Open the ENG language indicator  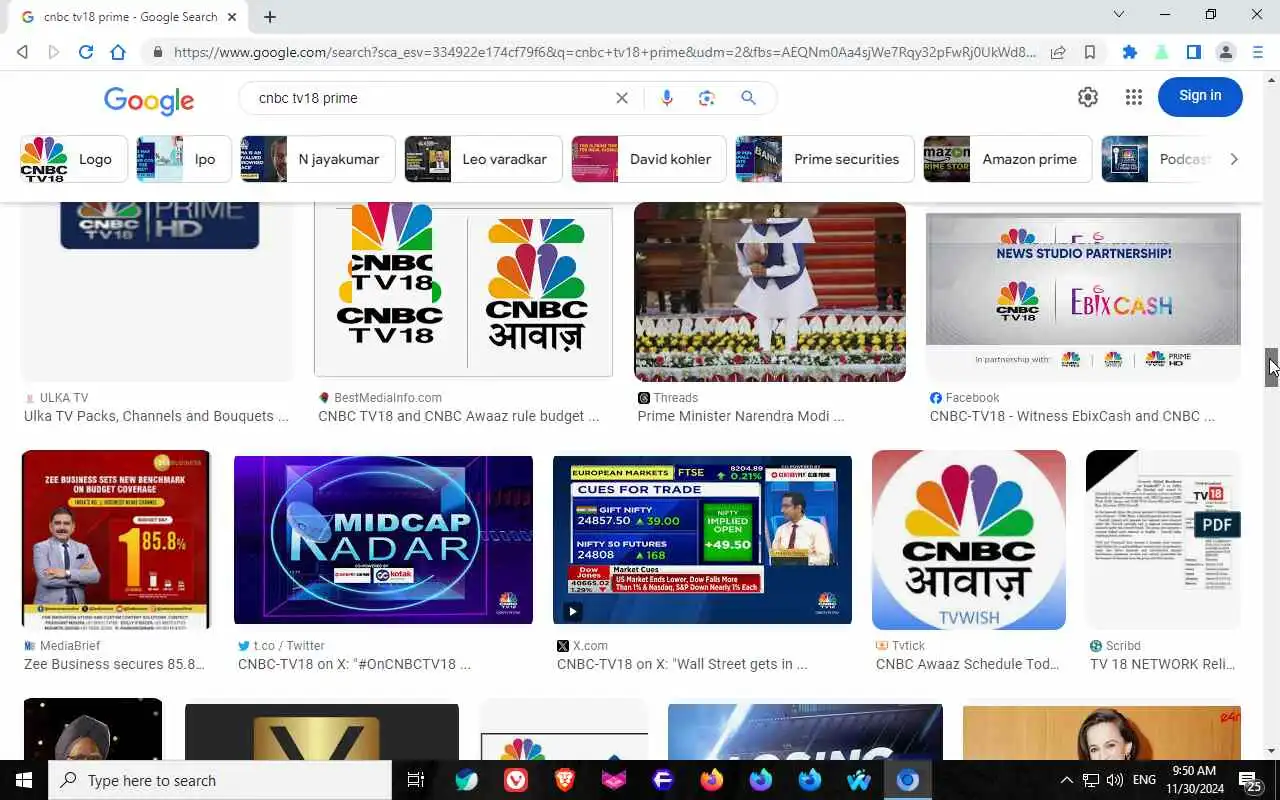(1145, 780)
